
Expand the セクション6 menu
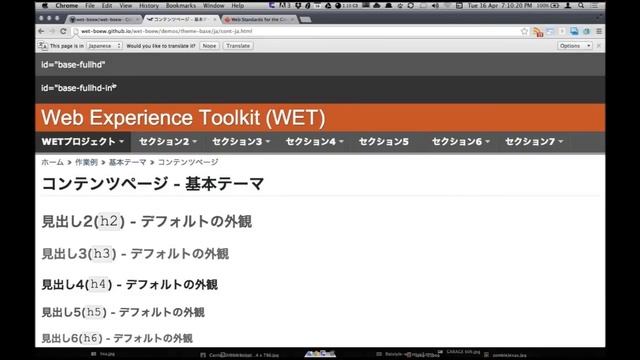coord(461,142)
